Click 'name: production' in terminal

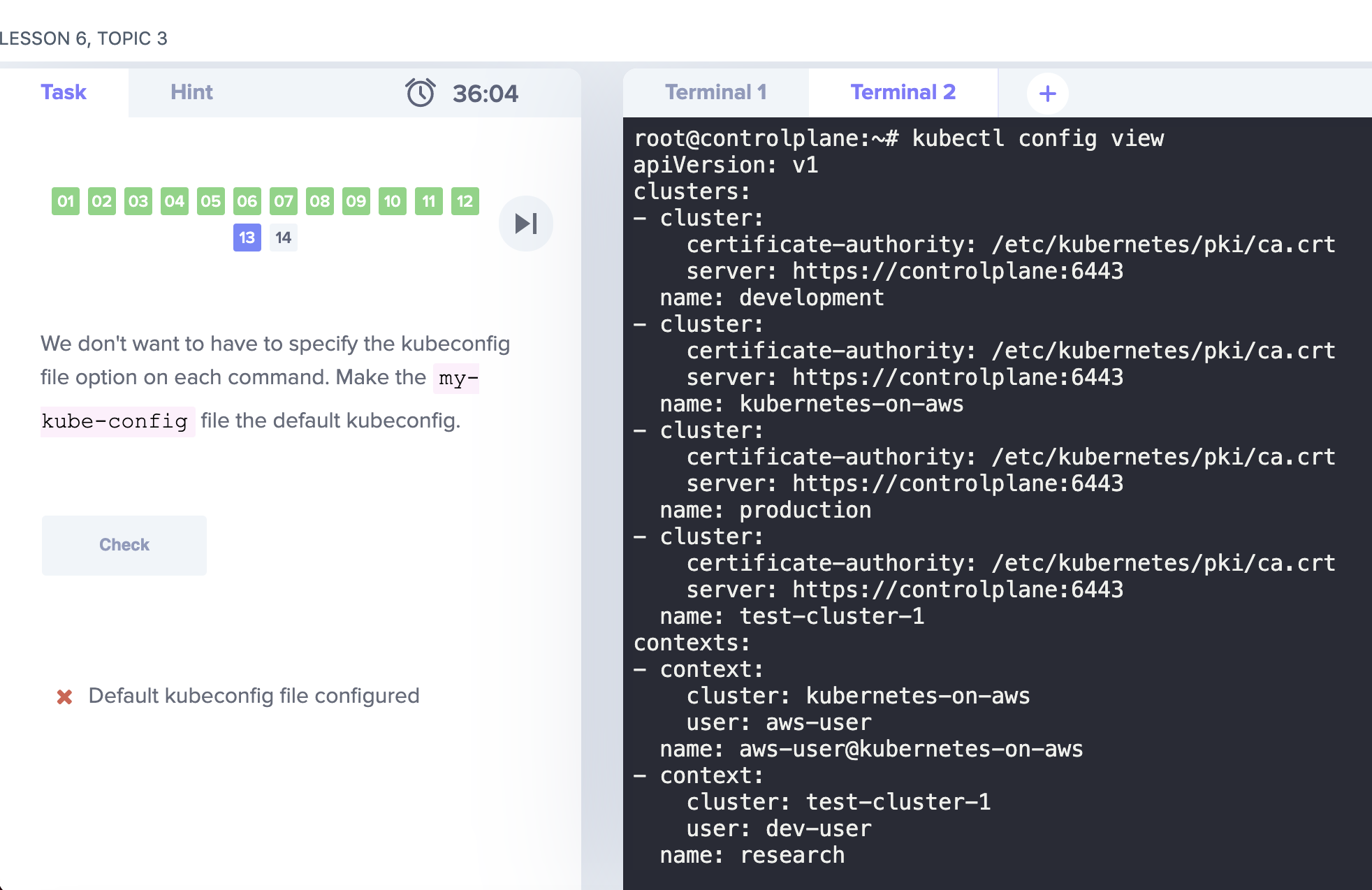point(766,510)
